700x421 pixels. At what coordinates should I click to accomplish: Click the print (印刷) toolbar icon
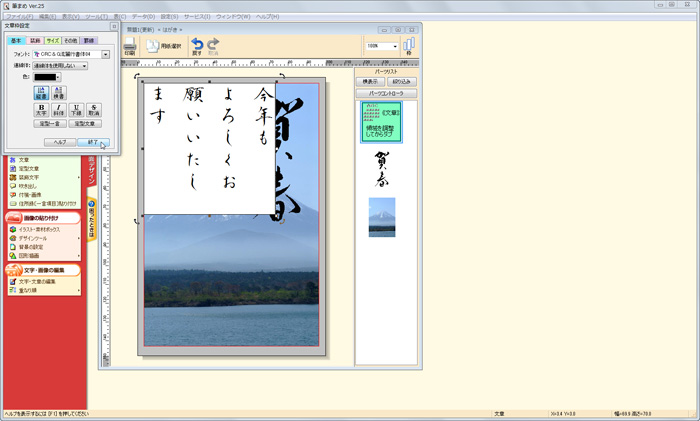tap(131, 46)
